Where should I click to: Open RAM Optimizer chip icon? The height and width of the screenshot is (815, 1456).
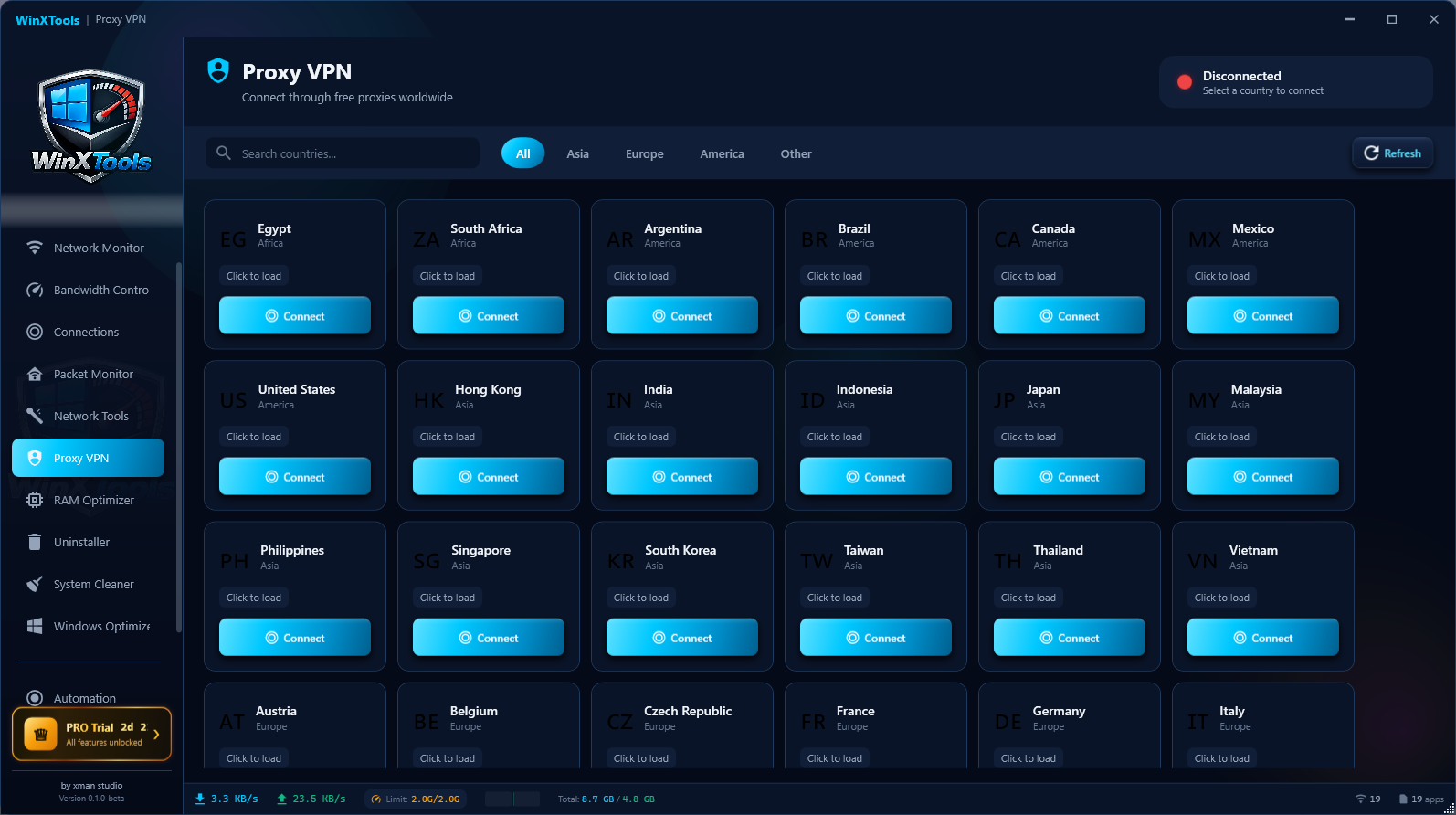pos(35,500)
